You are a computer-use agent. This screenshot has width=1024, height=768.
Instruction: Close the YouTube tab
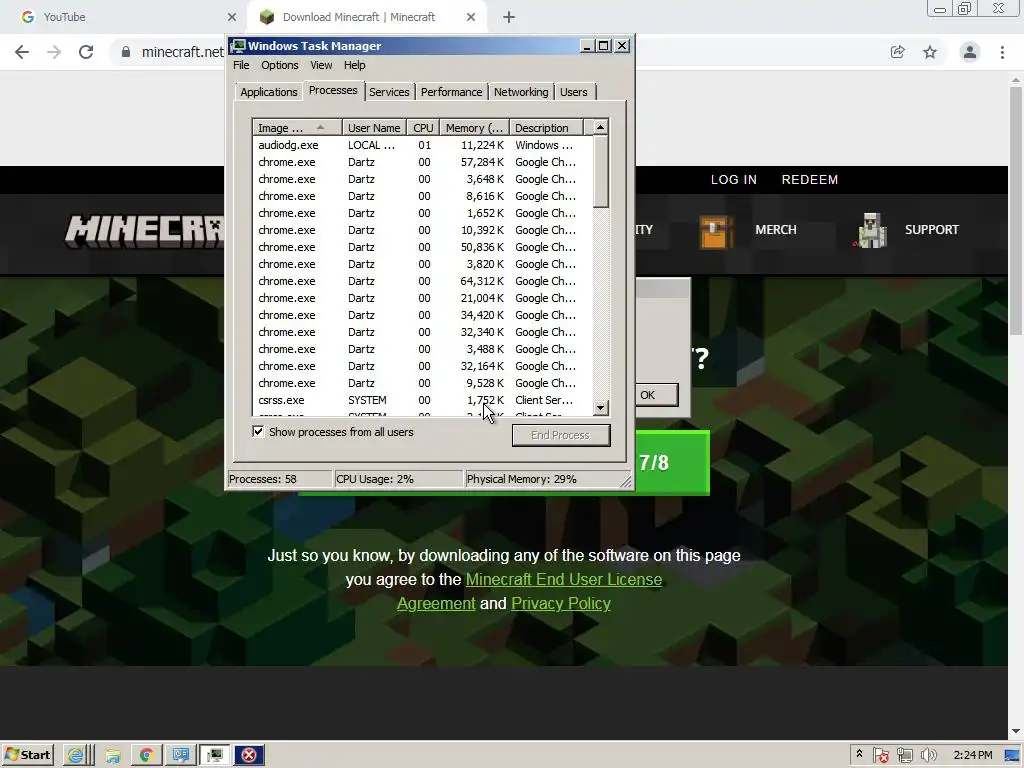[232, 17]
